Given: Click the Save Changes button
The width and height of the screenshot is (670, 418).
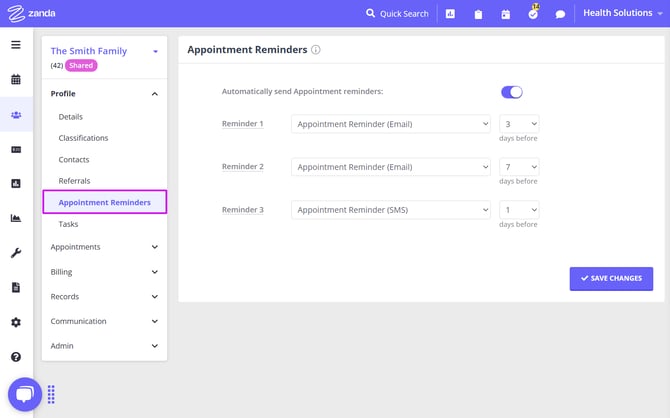Looking at the screenshot, I should pos(611,278).
